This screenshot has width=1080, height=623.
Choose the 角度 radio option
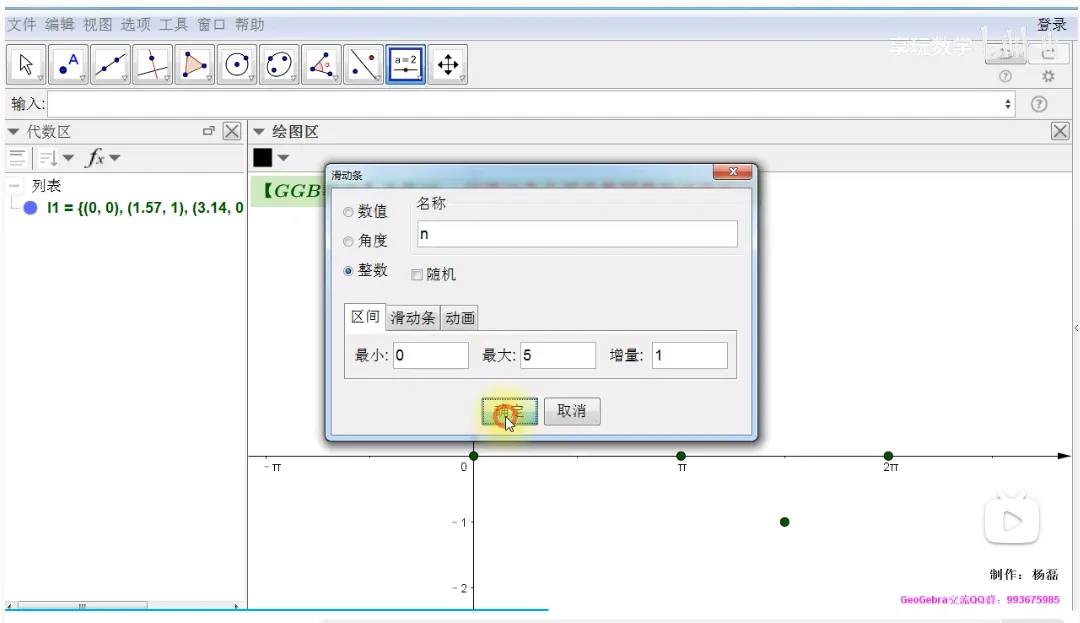tap(348, 241)
